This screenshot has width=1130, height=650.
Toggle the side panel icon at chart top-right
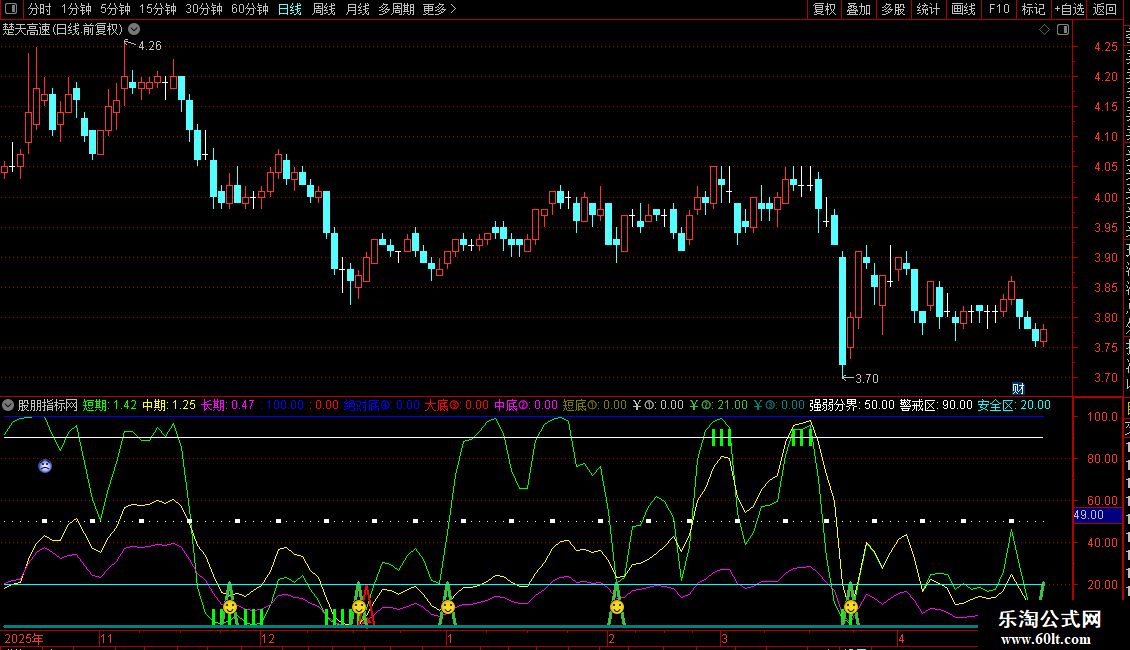[1063, 30]
